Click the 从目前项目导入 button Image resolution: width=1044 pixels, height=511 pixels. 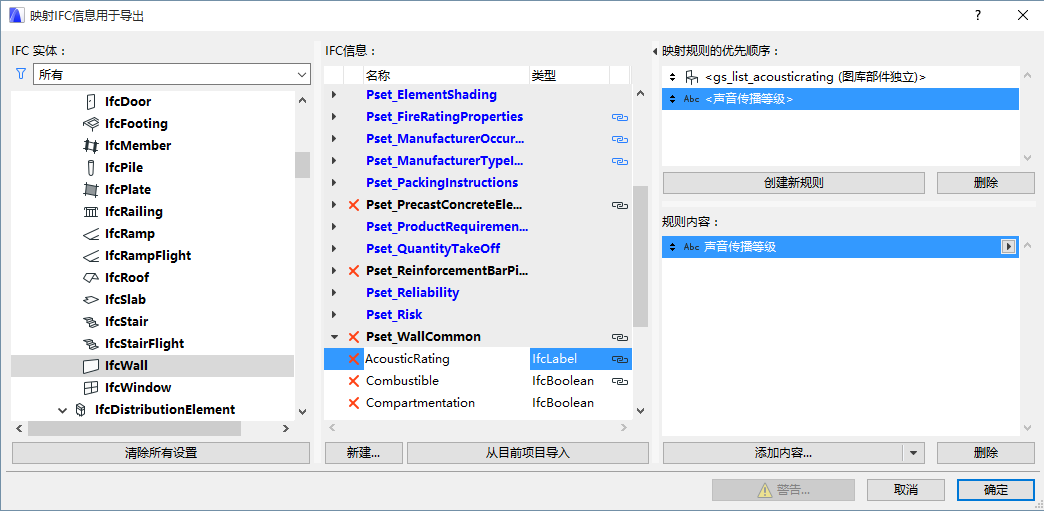528,454
